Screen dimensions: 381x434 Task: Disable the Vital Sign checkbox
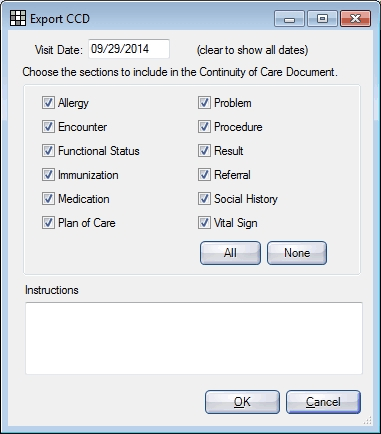tap(204, 223)
